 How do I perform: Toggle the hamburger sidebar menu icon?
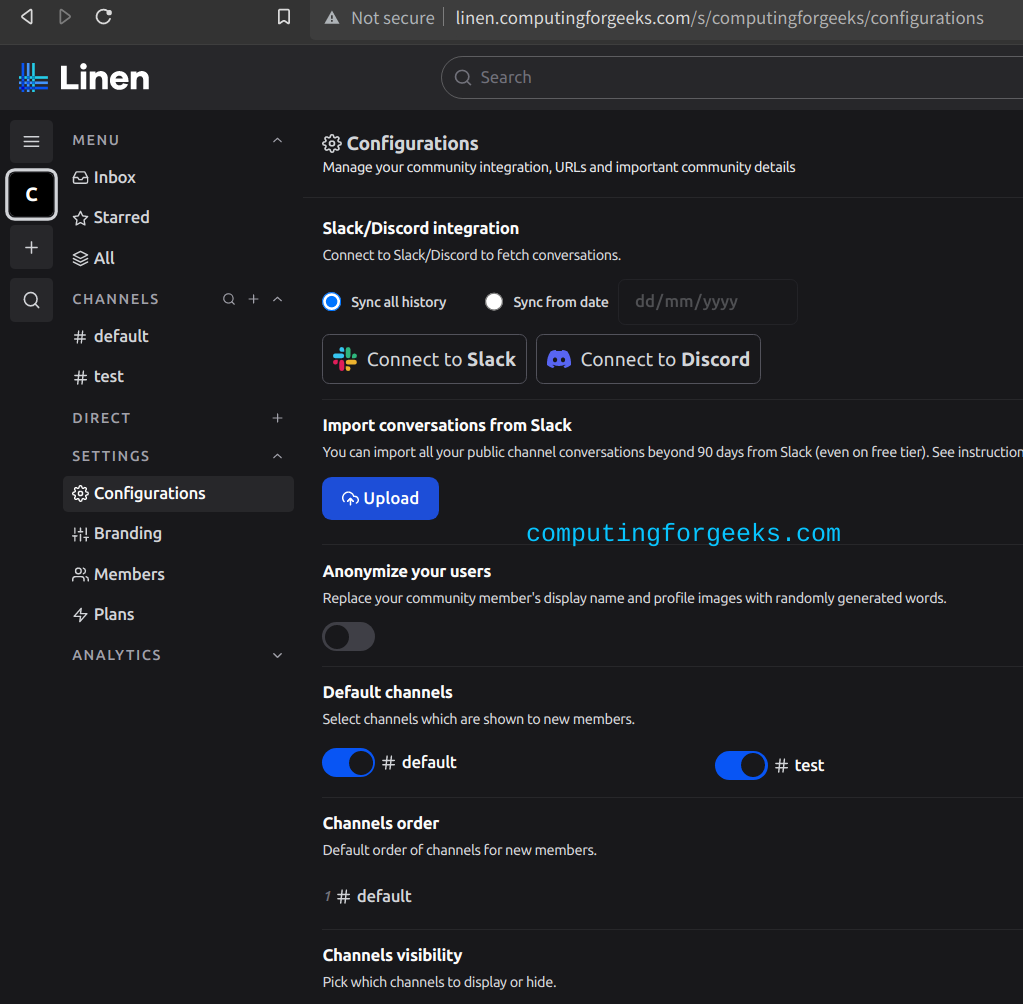pyautogui.click(x=31, y=141)
